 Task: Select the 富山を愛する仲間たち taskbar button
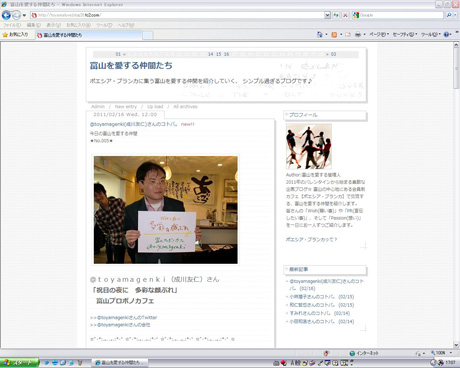(x=120, y=363)
